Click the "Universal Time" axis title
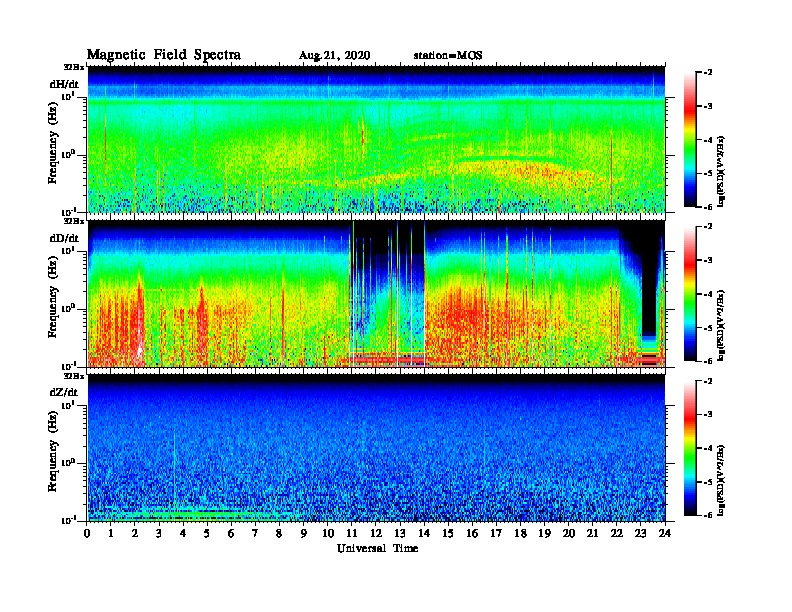Image resolution: width=792 pixels, height=612 pixels. point(378,548)
